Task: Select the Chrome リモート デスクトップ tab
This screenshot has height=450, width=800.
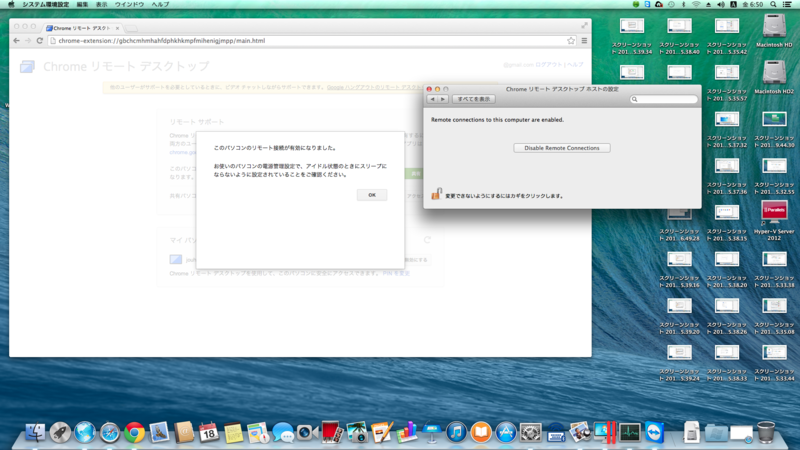Action: (x=82, y=28)
